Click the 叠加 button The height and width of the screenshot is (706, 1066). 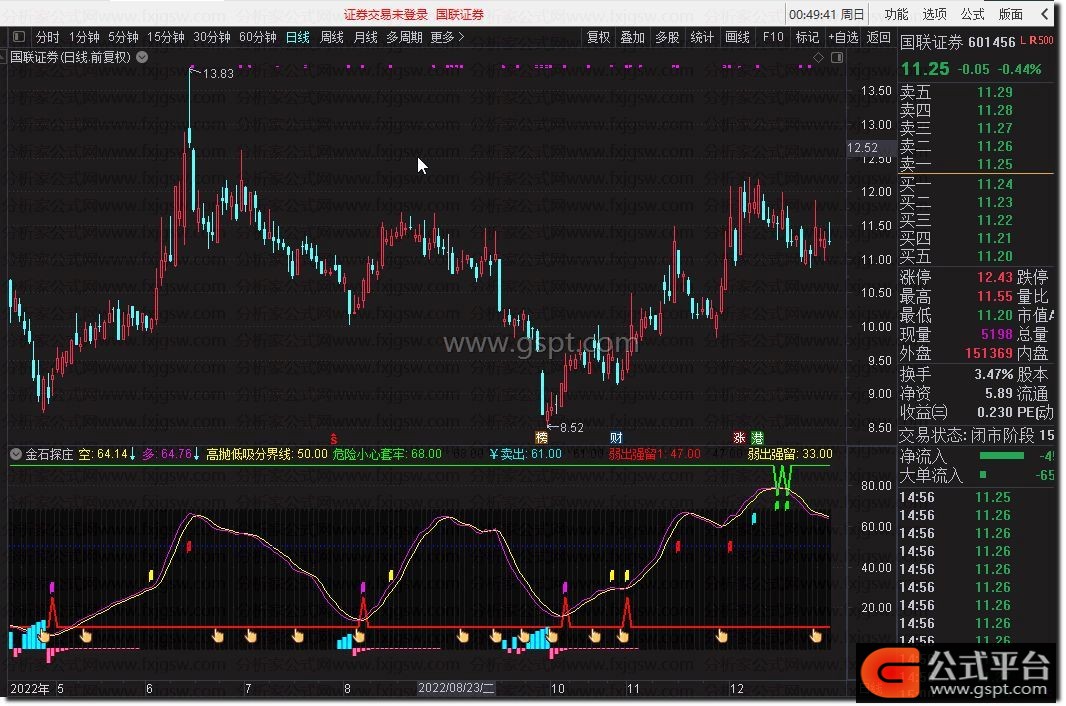(x=632, y=37)
